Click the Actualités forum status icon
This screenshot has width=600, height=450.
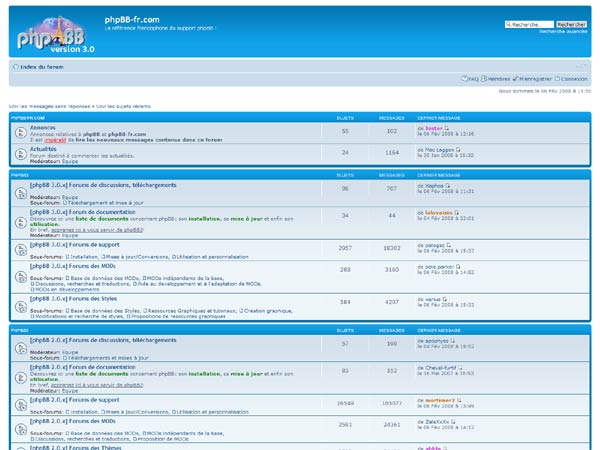[x=21, y=154]
